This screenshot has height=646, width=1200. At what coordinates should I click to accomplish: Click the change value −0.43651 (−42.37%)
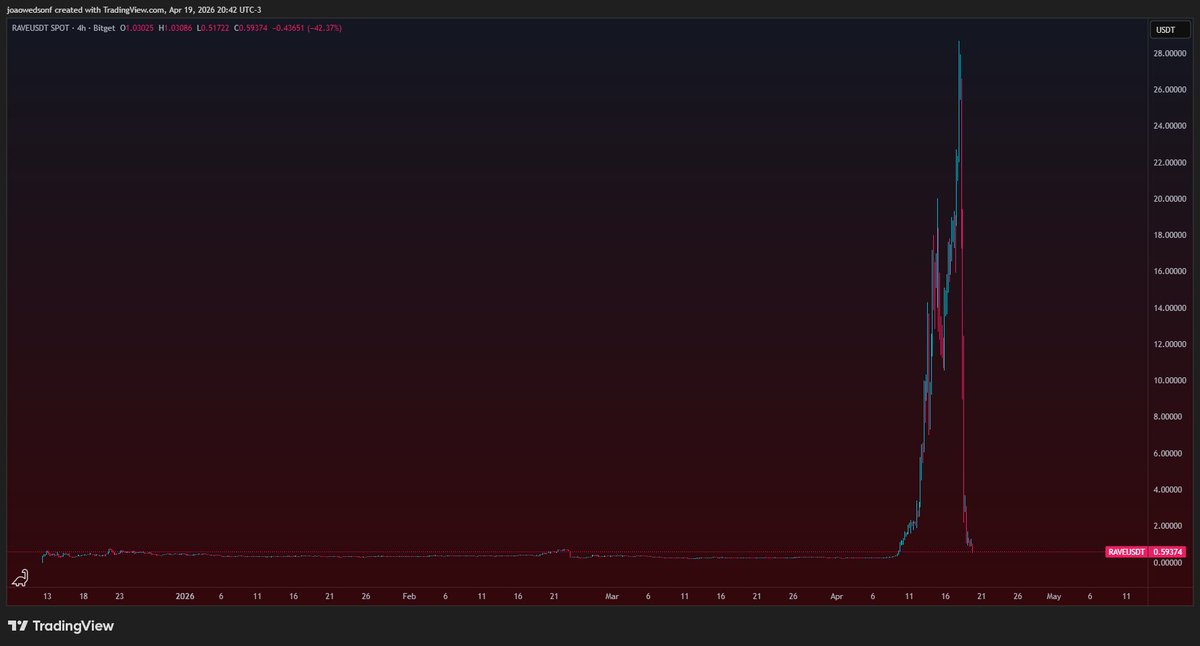[x=307, y=28]
